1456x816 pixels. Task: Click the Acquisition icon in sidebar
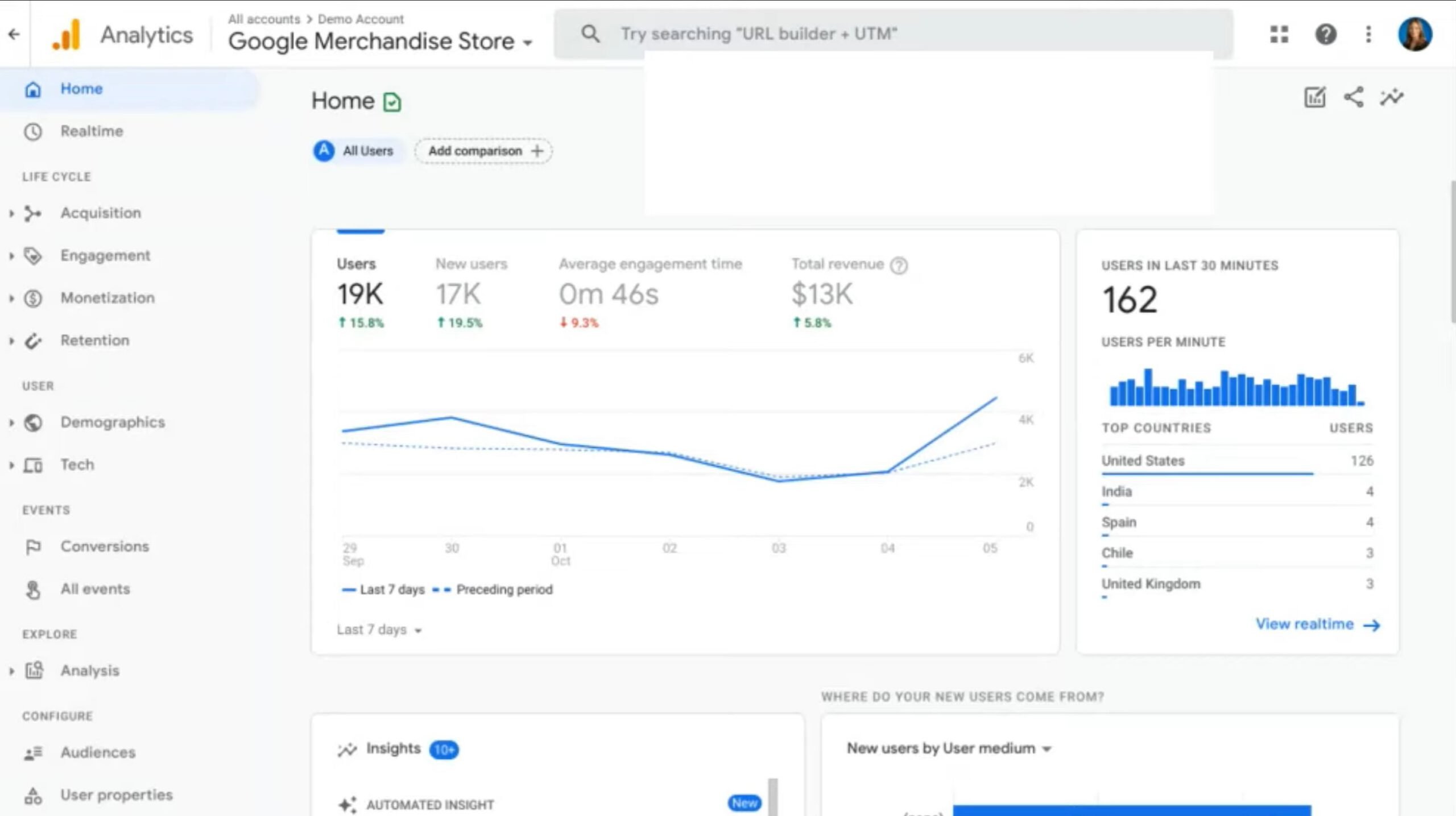coord(33,213)
